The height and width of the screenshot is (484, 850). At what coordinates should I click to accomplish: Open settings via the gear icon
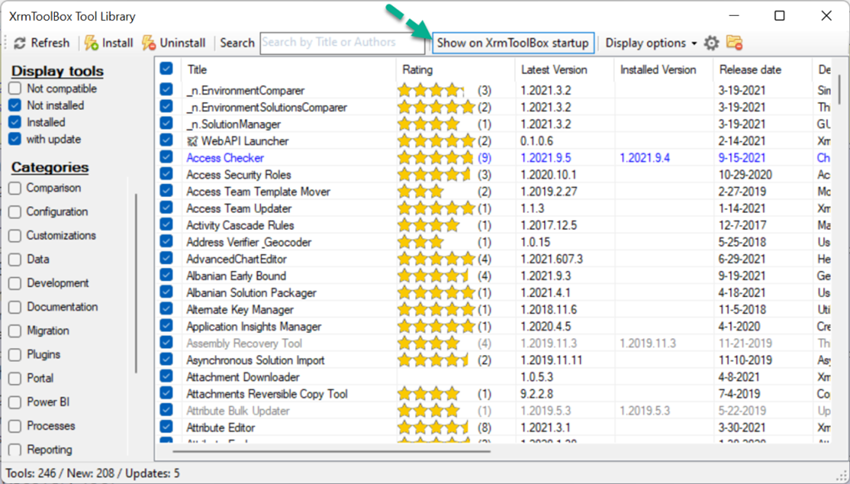pos(711,43)
